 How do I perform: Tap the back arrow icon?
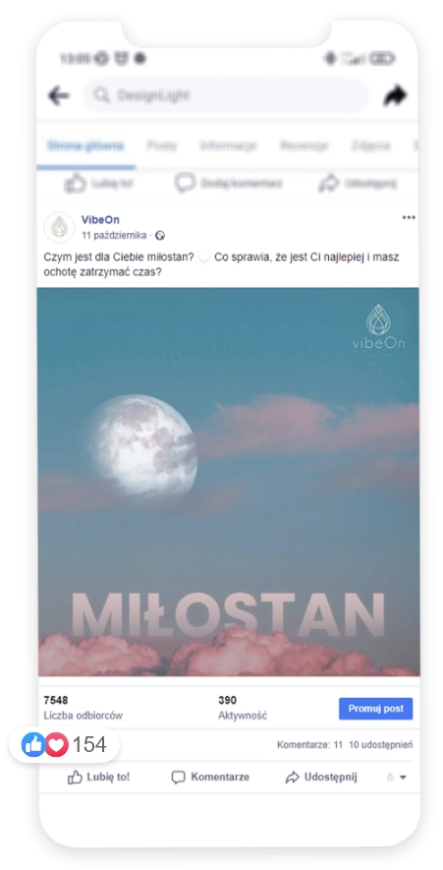58,95
